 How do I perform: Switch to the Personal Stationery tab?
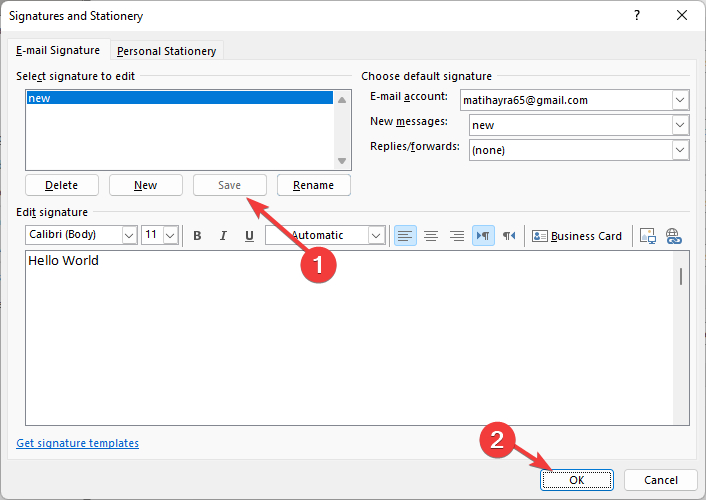pyautogui.click(x=167, y=51)
